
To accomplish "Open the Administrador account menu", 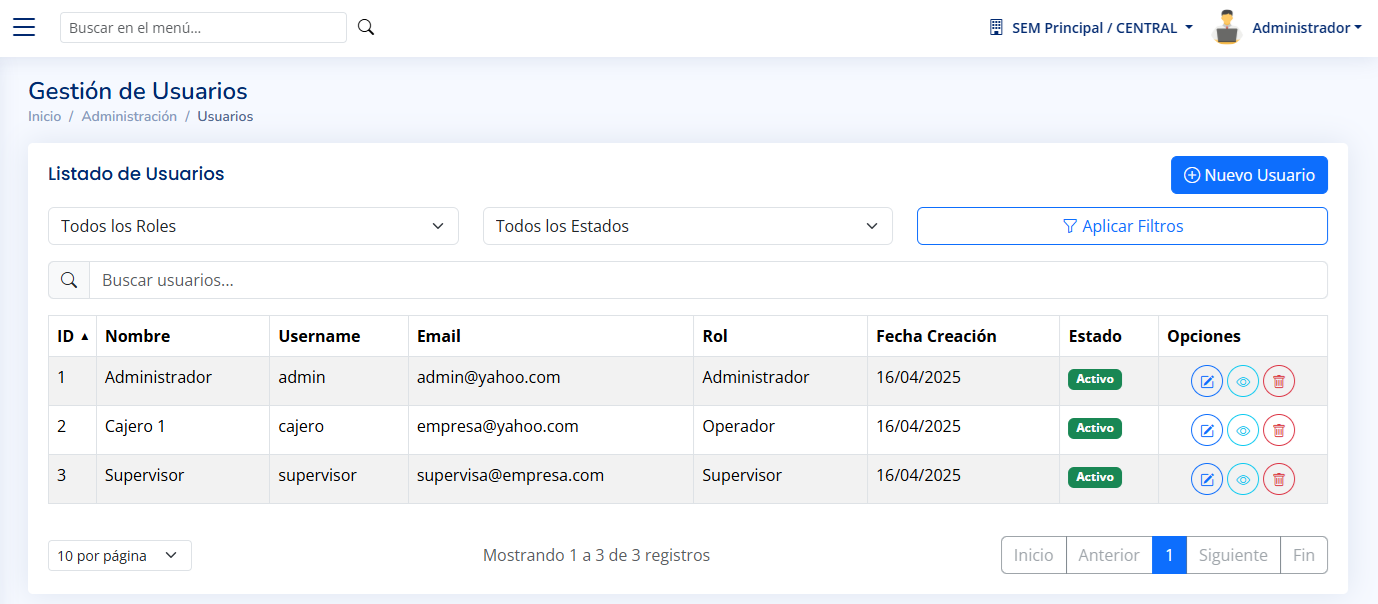I will [1288, 28].
